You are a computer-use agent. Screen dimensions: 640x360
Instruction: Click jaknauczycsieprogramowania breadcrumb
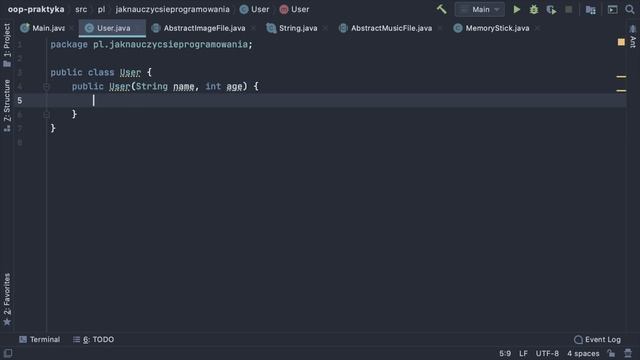tap(172, 9)
